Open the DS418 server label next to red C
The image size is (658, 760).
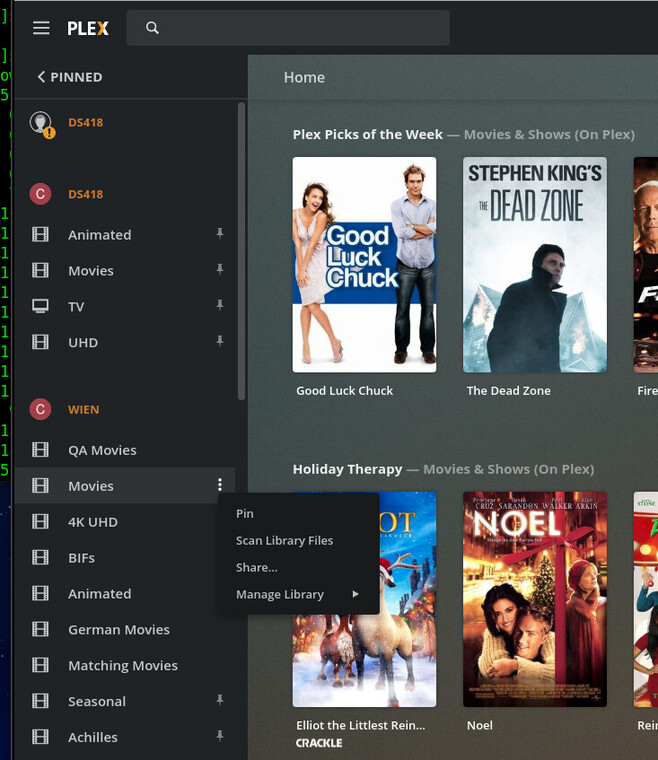click(85, 194)
